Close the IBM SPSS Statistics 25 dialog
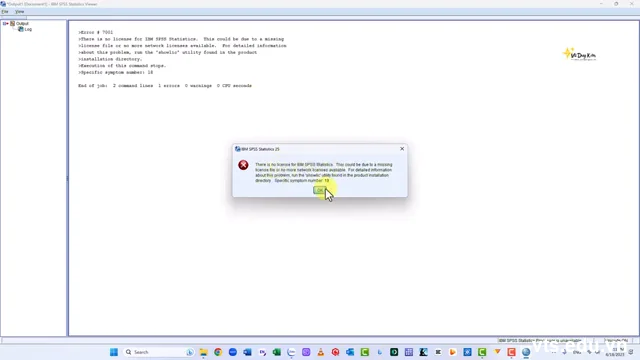 pos(402,149)
